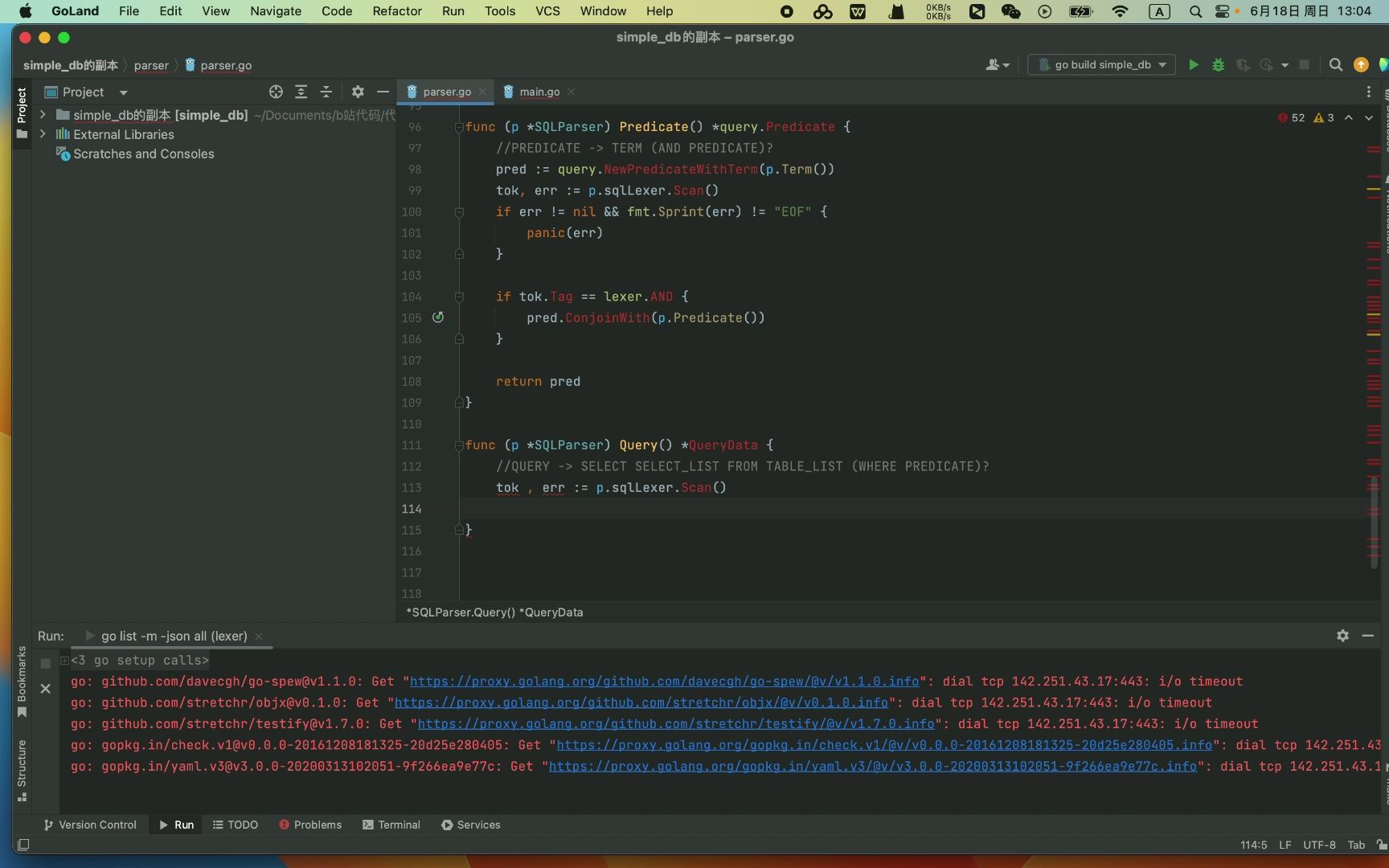Expand simple_db的副本 project folder
The height and width of the screenshot is (868, 1389).
[x=43, y=115]
